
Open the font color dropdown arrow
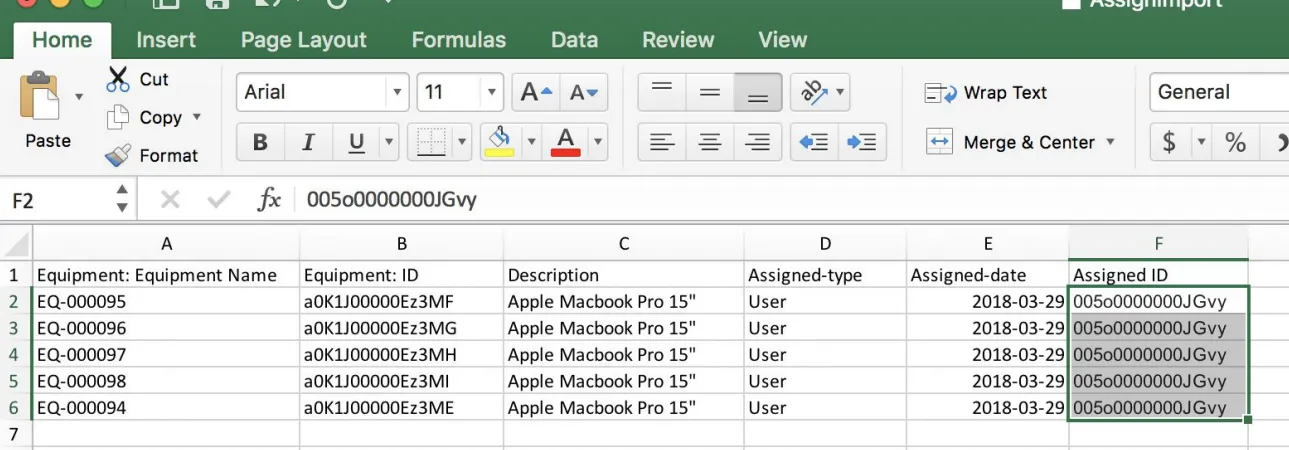click(599, 142)
